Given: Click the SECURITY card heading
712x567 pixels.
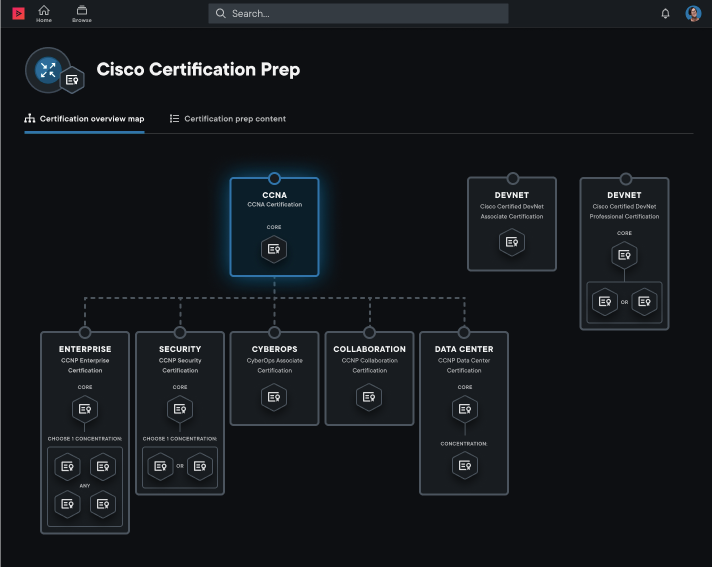Looking at the screenshot, I should coord(180,349).
